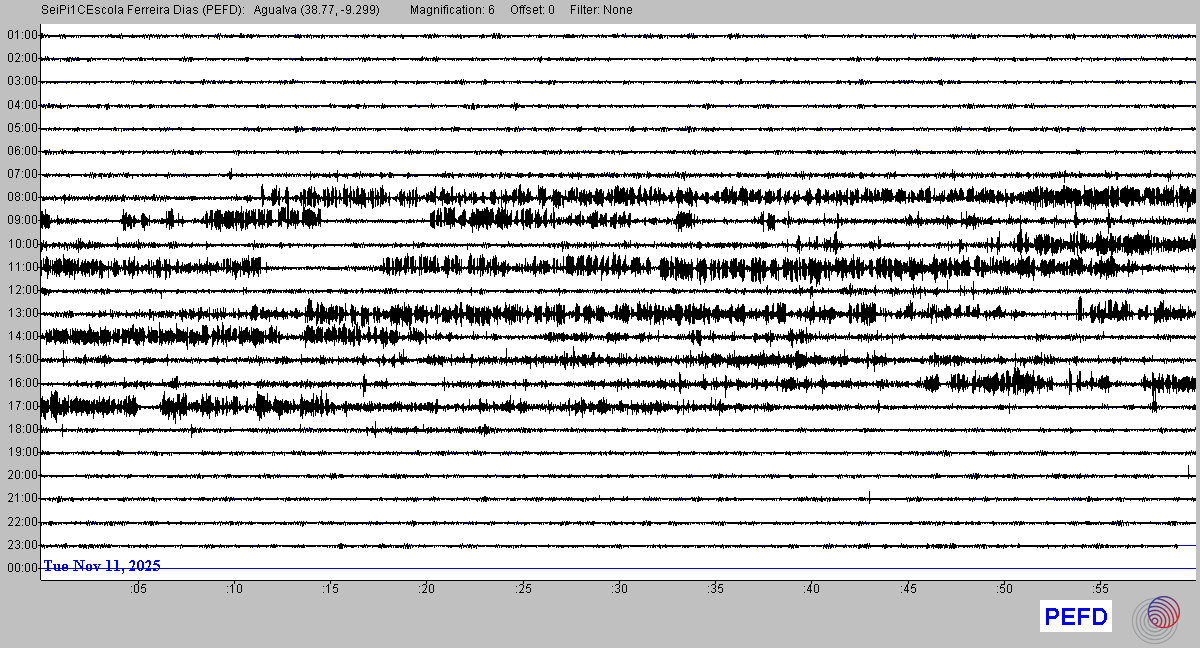Select the 08:00 hour trace label
This screenshot has height=648, width=1200.
click(21, 197)
